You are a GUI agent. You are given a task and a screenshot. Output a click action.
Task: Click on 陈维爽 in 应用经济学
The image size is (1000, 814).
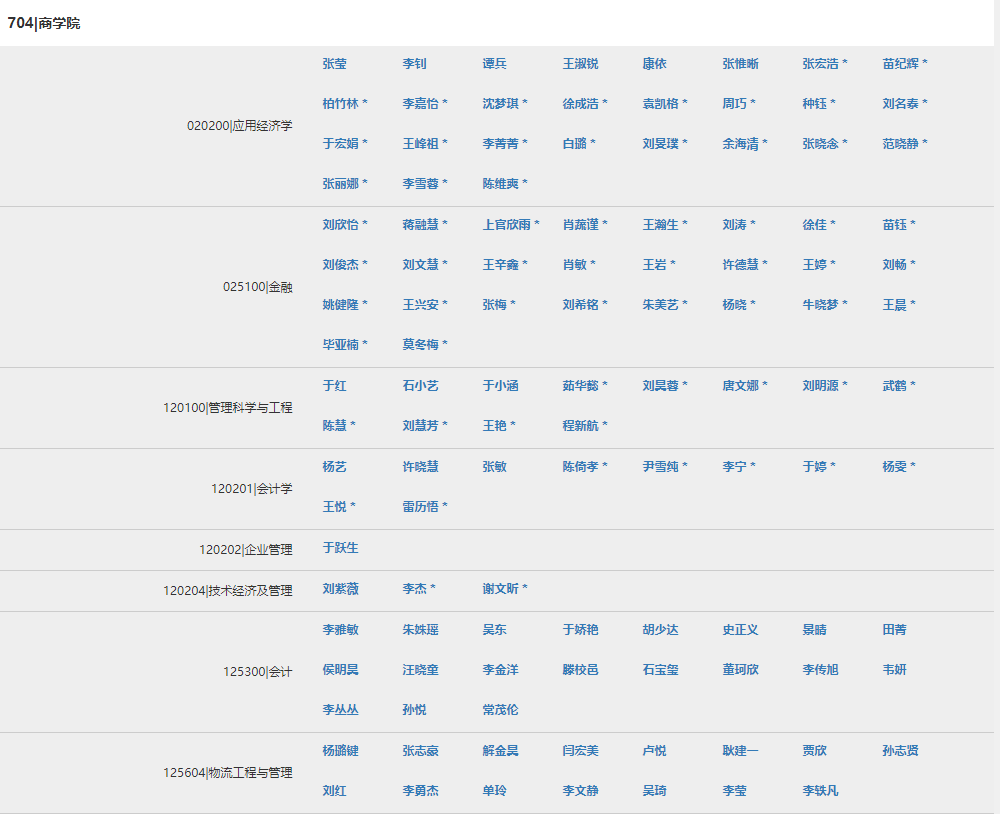pos(500,184)
